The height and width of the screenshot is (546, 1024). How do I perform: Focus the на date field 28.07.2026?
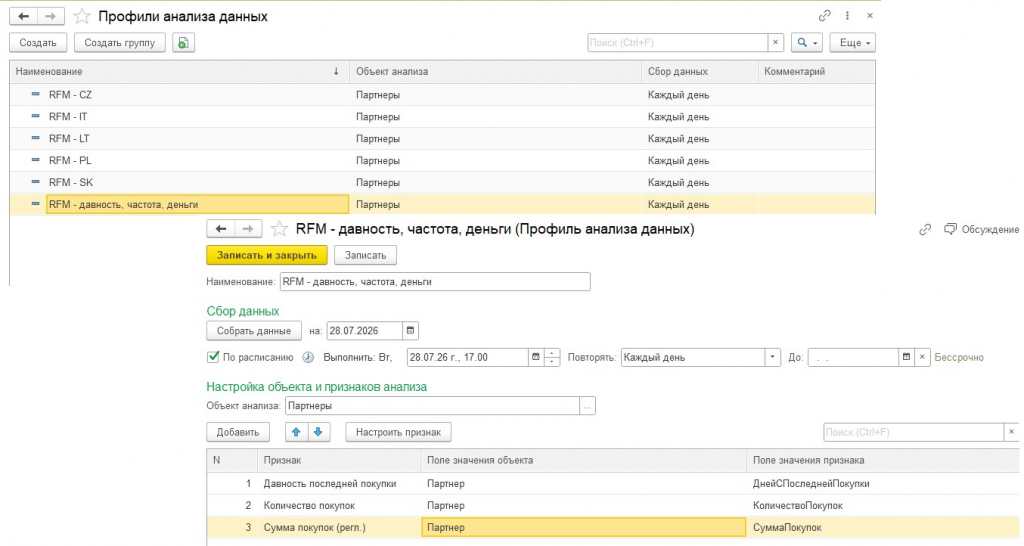[x=364, y=331]
